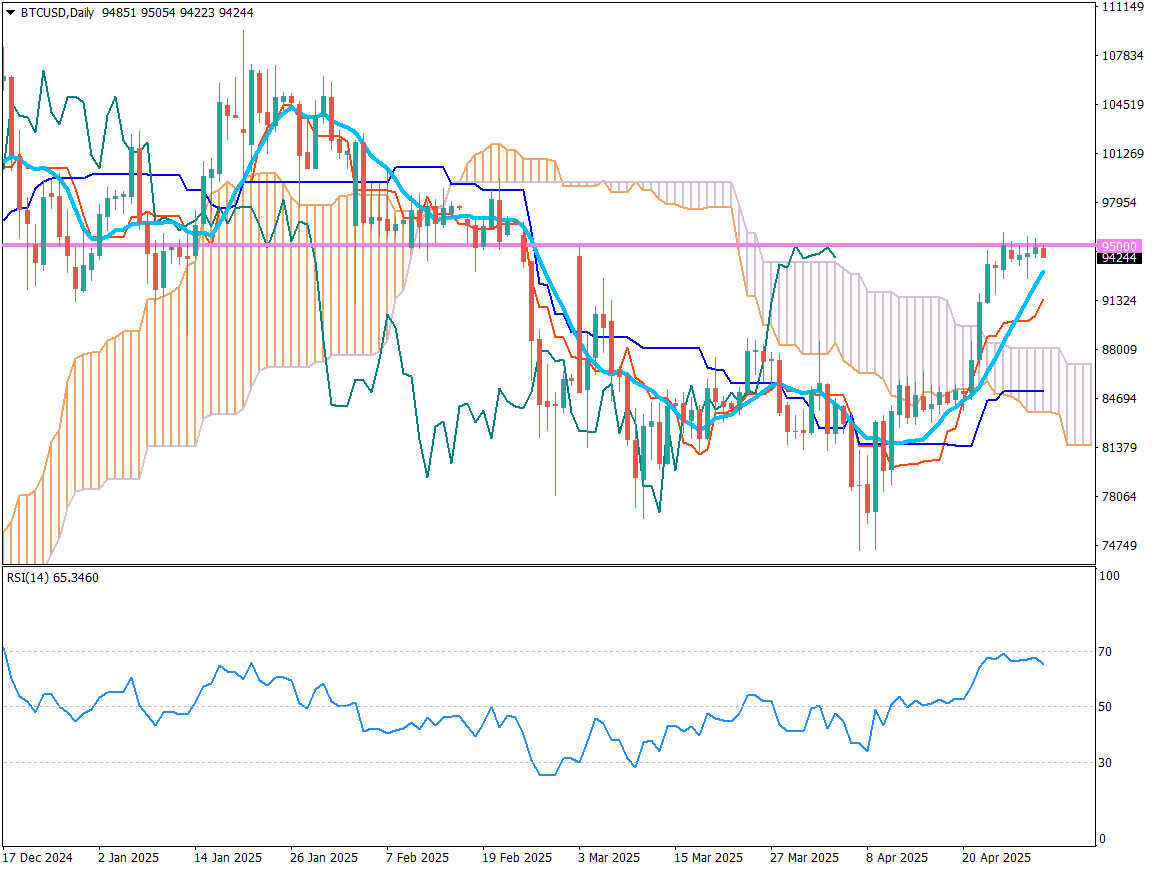Select the 7 Feb 2025 date label
This screenshot has height=870, width=1152.
coord(417,858)
